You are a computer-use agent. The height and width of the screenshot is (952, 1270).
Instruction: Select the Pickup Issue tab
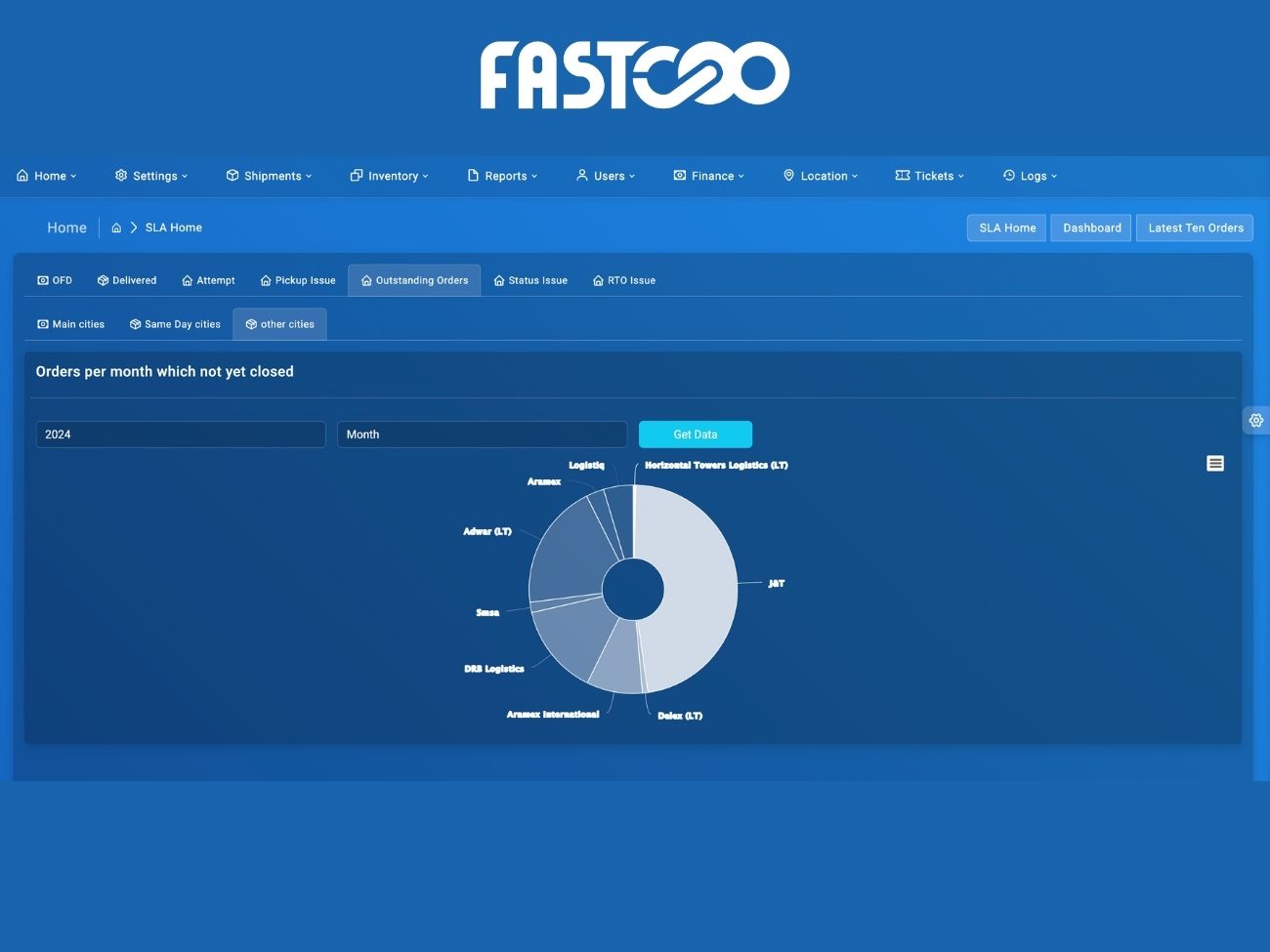298,280
